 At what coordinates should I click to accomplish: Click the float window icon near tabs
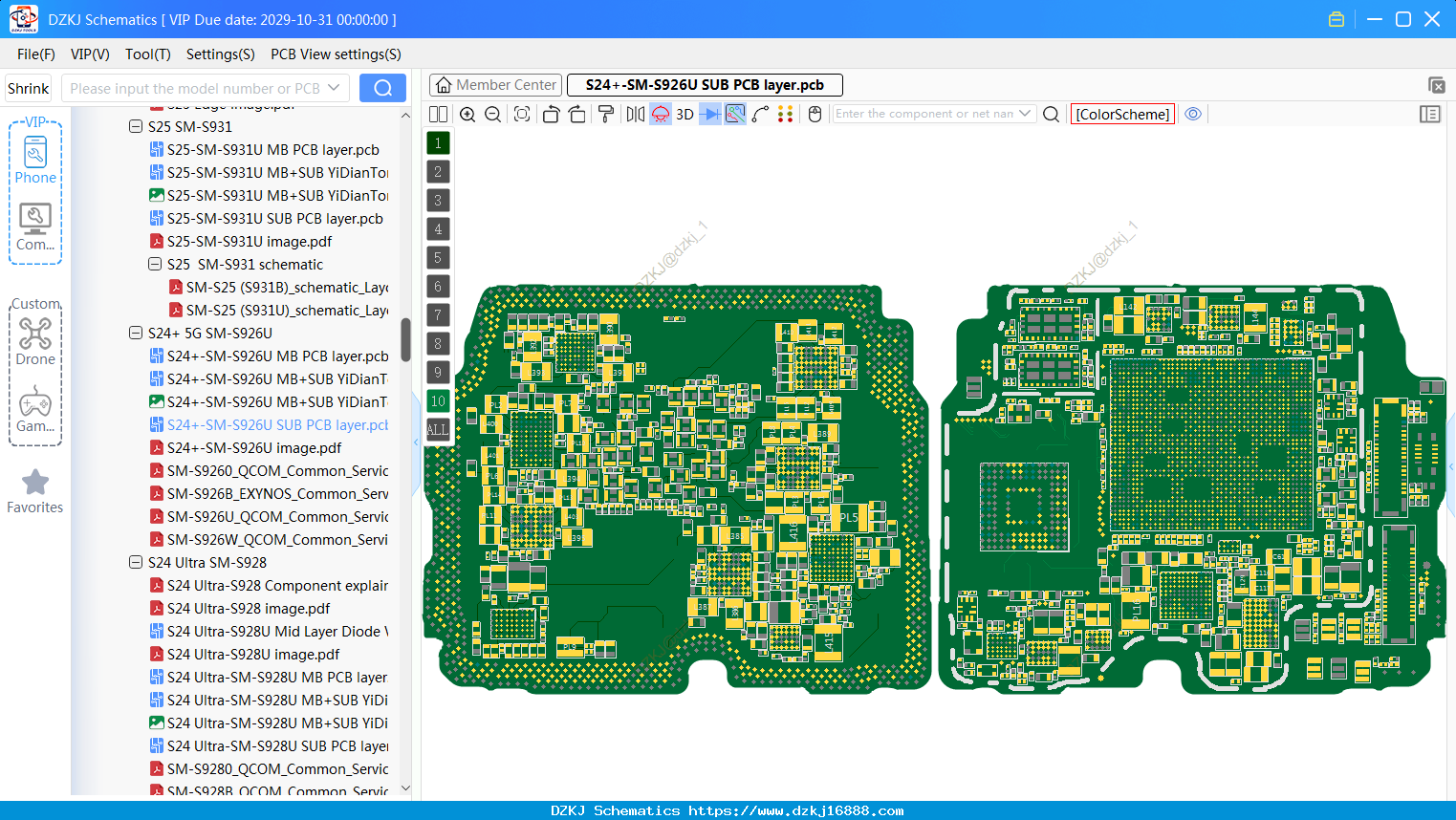click(x=1436, y=85)
